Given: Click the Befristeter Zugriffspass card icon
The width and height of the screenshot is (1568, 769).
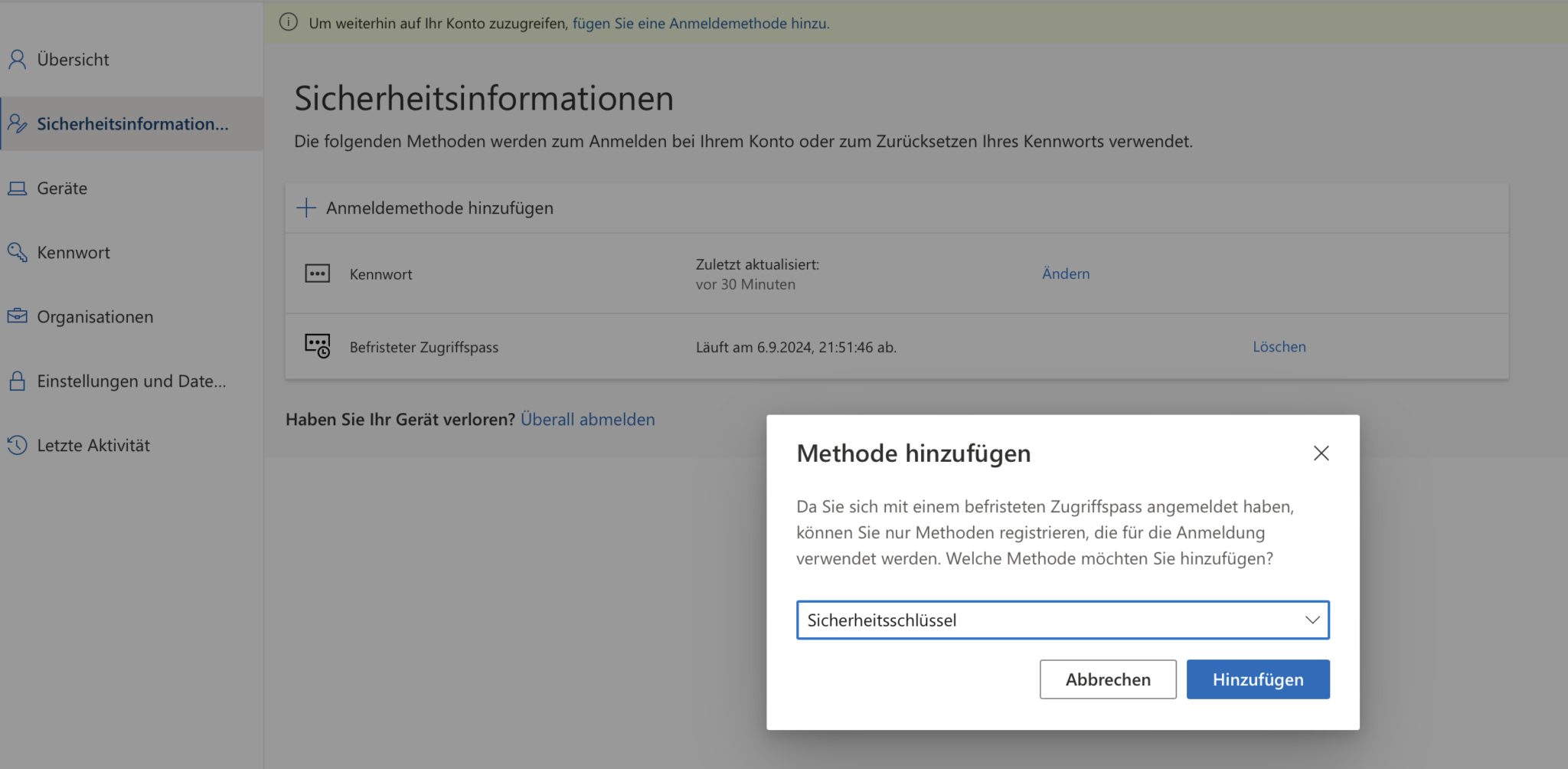Looking at the screenshot, I should coord(317,345).
